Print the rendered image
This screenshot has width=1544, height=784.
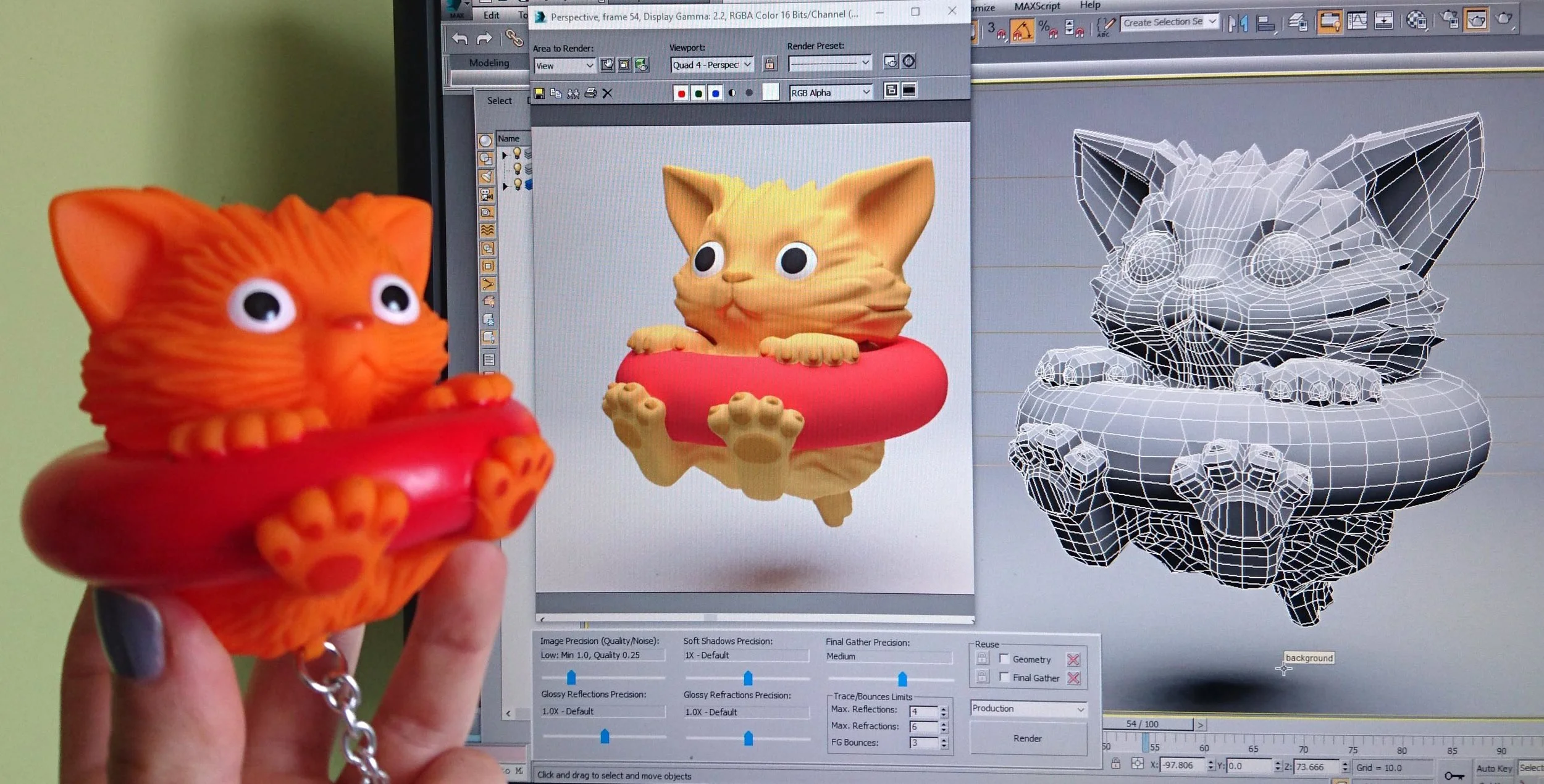(590, 93)
